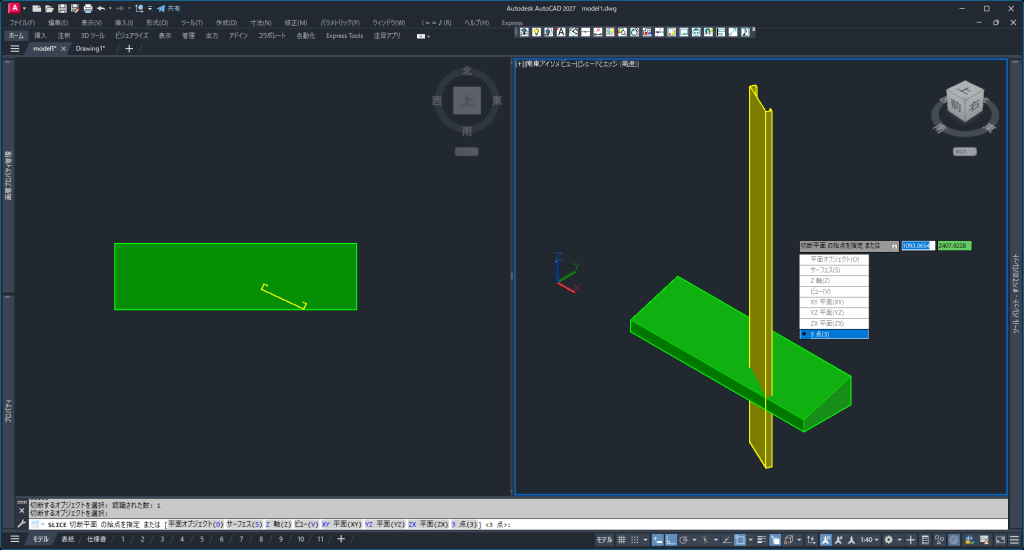Click the Save icon in quick access toolbar

(62, 8)
